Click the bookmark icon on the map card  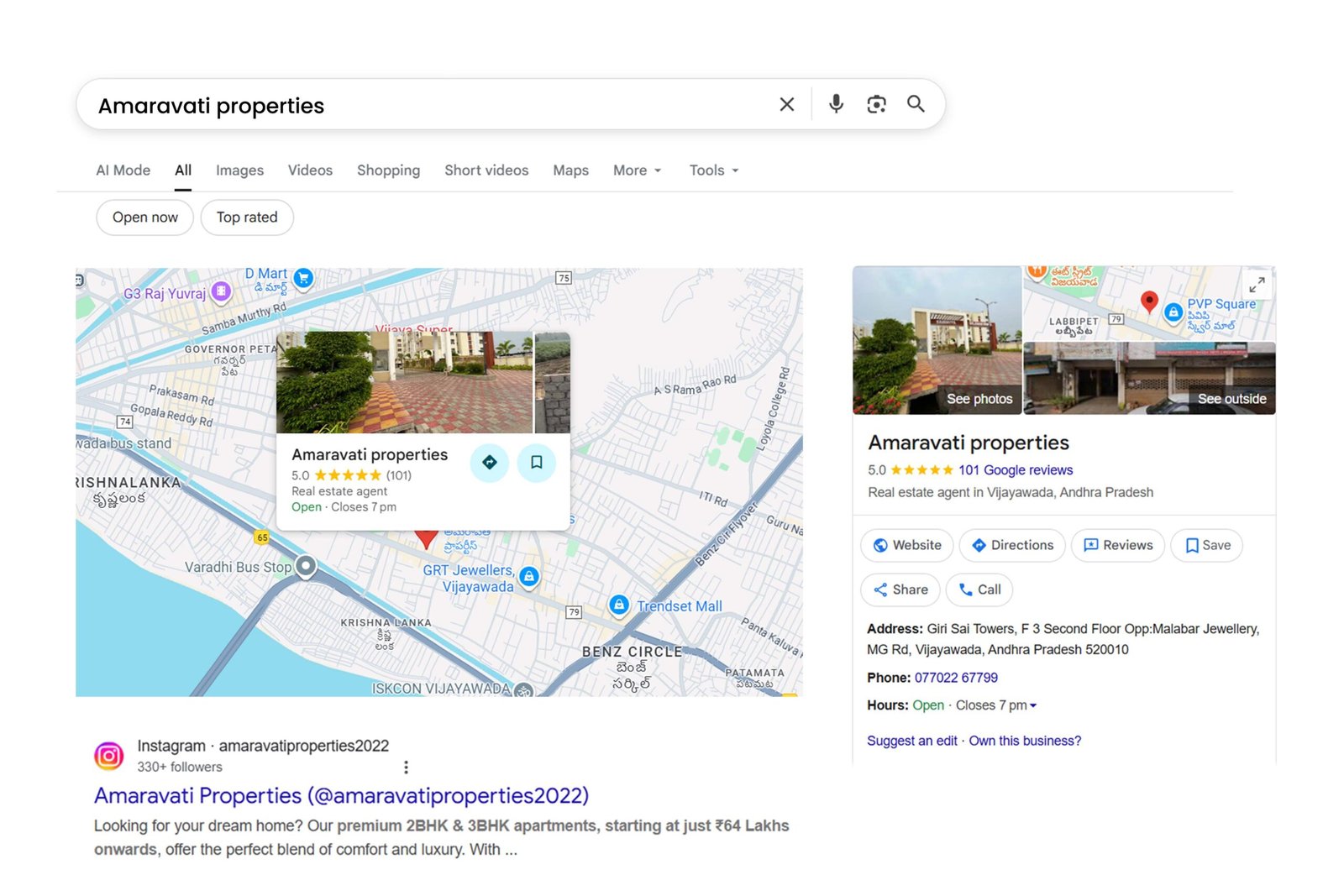[x=536, y=463]
